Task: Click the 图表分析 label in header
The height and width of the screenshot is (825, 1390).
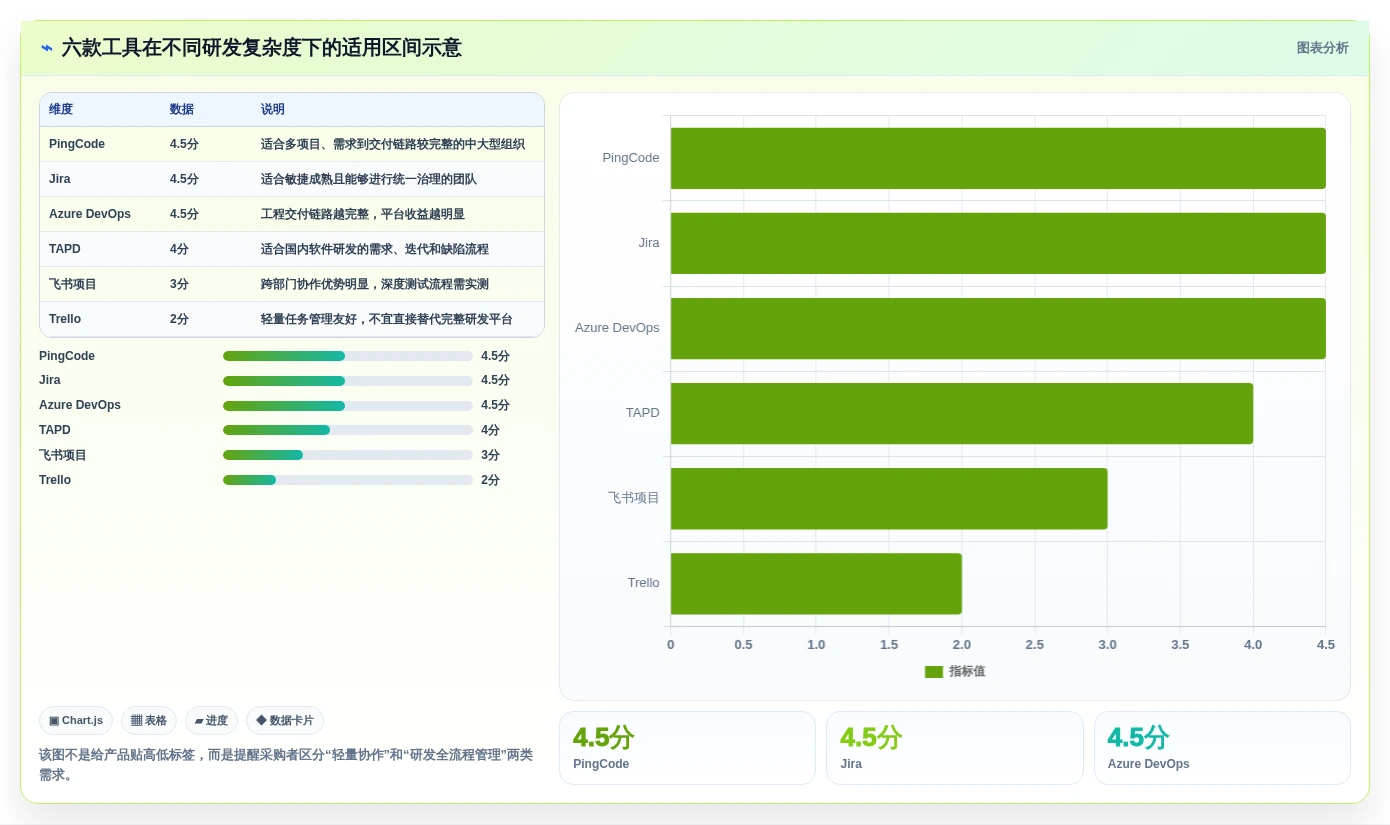Action: (x=1322, y=48)
